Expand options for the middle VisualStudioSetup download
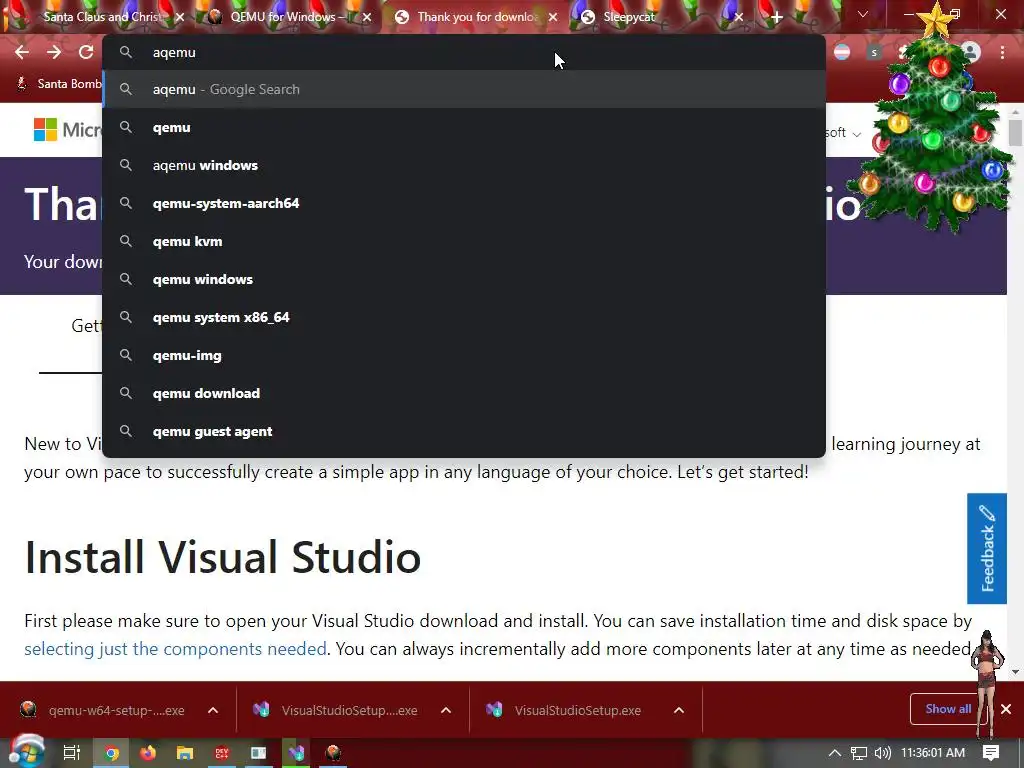This screenshot has height=768, width=1024. point(446,710)
